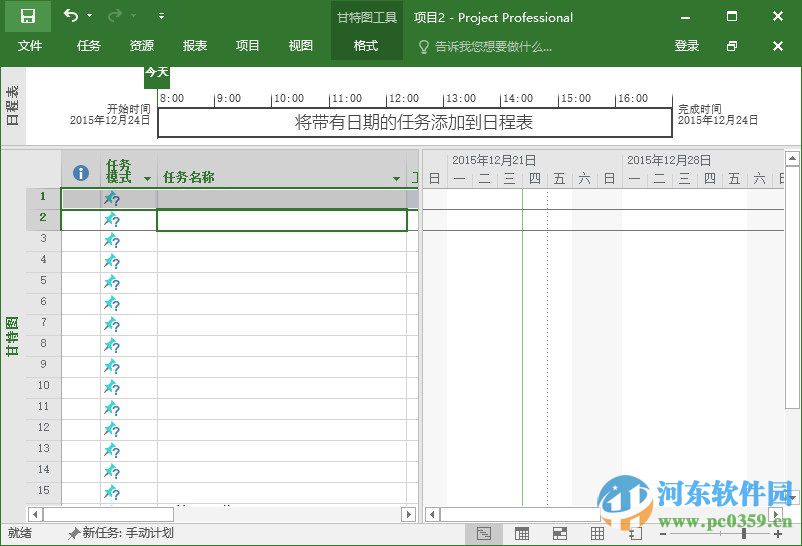Open the 任务名称 column filter dropdown

tap(396, 179)
